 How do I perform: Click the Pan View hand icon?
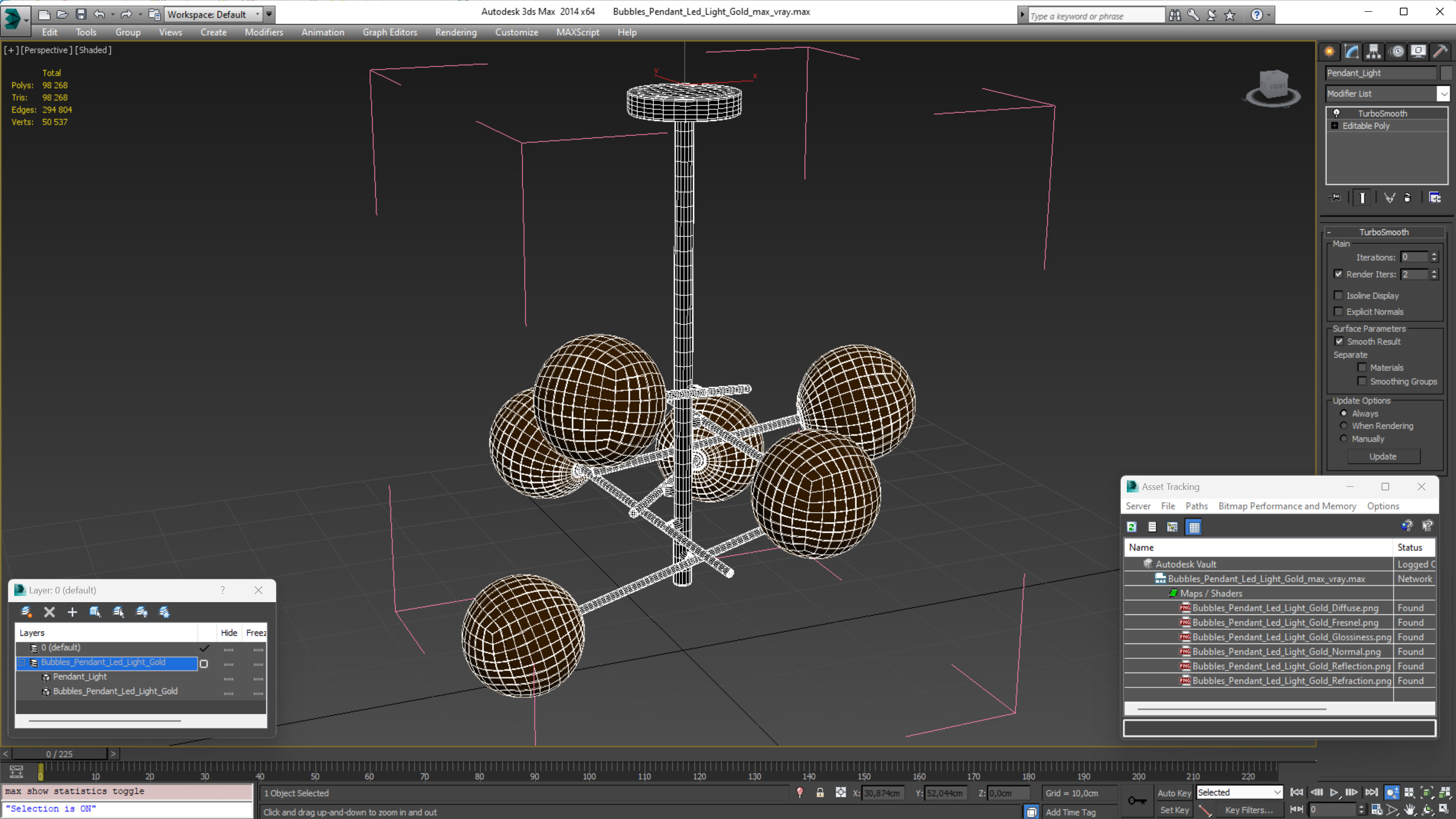point(1410,810)
